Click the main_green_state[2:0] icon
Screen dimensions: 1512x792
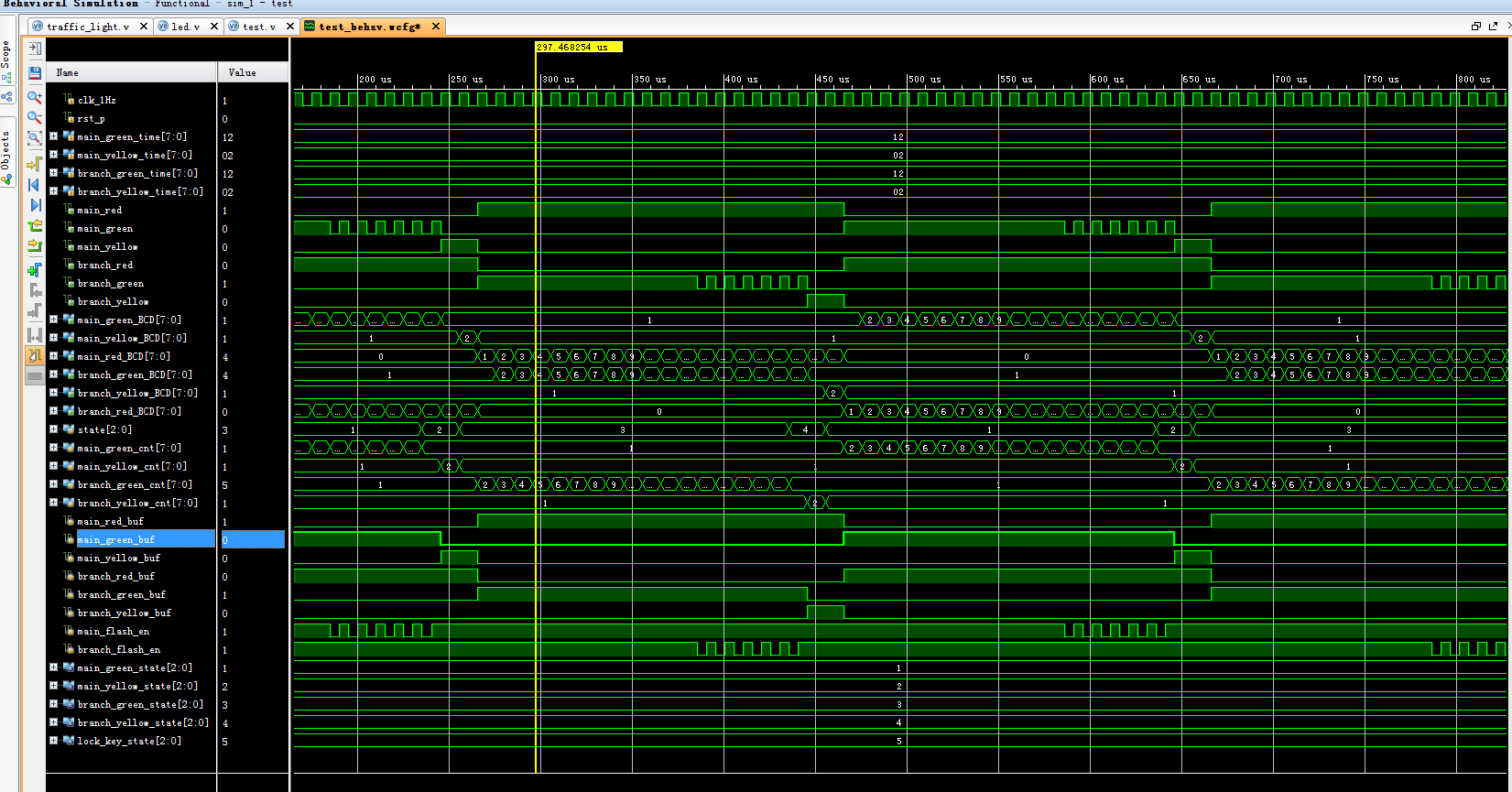69,667
